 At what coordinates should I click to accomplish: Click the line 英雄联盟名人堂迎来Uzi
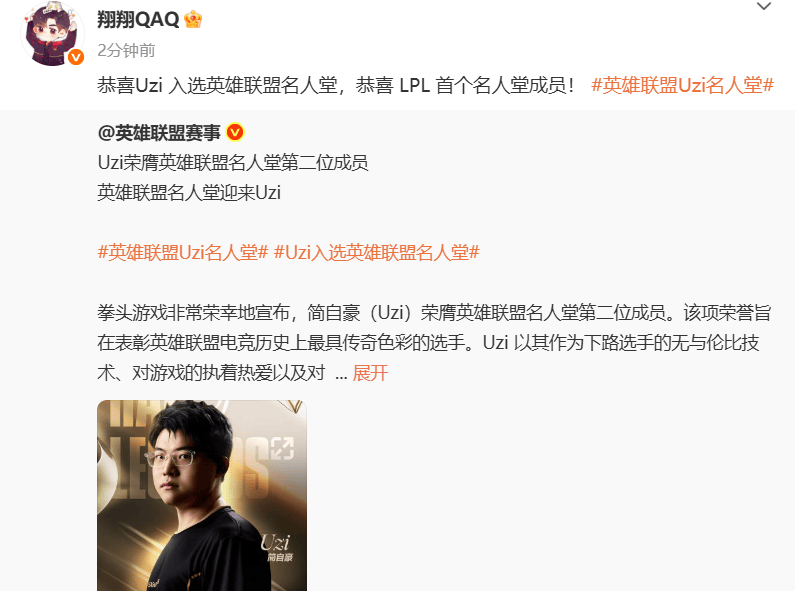(189, 193)
